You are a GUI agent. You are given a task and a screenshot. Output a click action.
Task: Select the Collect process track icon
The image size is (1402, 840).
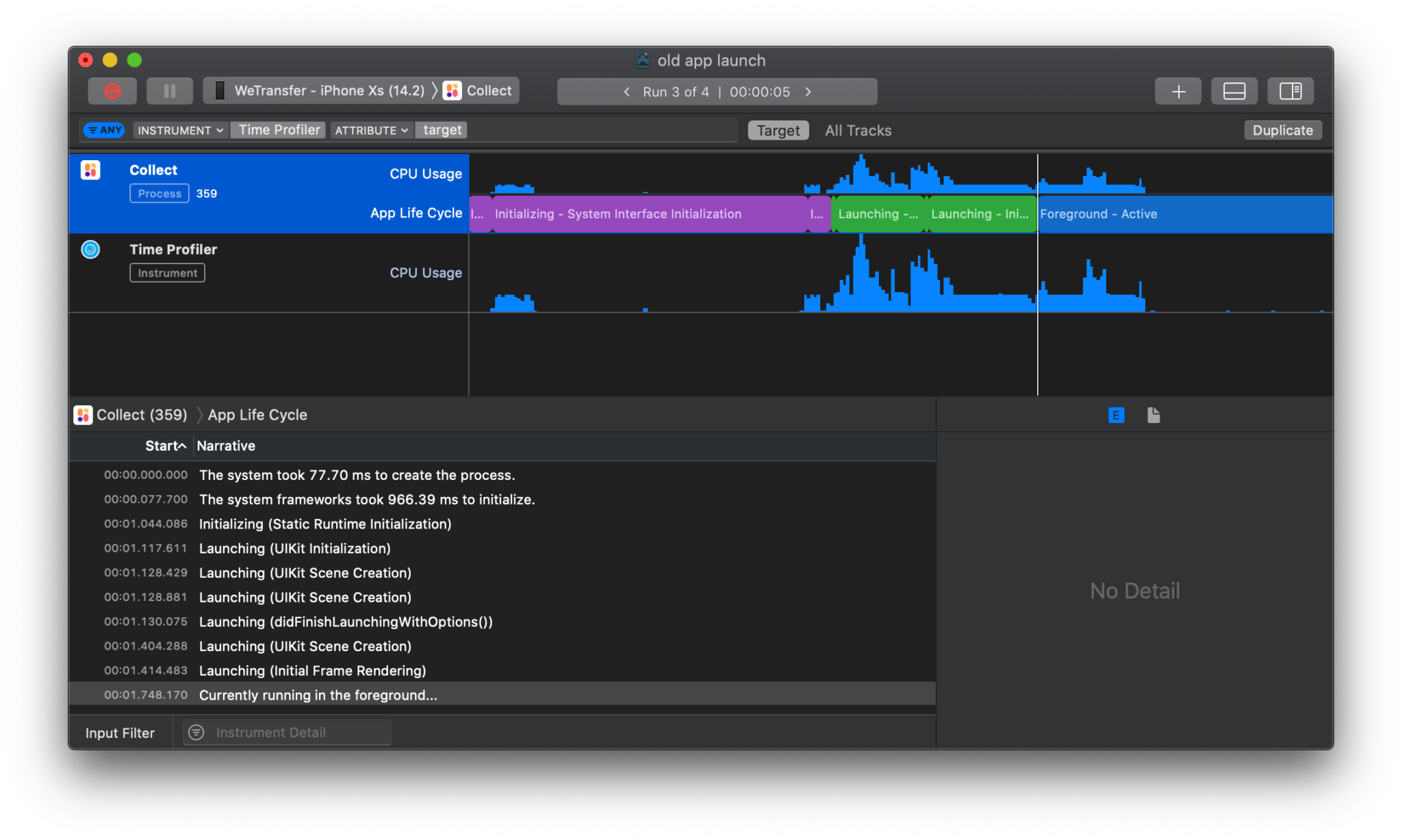point(90,170)
